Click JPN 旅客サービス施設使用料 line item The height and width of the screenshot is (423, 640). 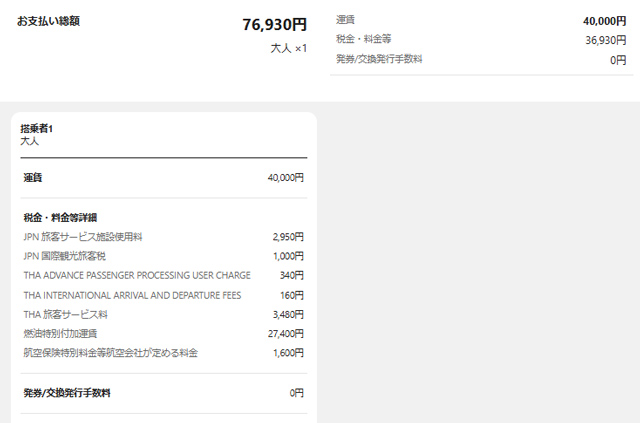83,237
